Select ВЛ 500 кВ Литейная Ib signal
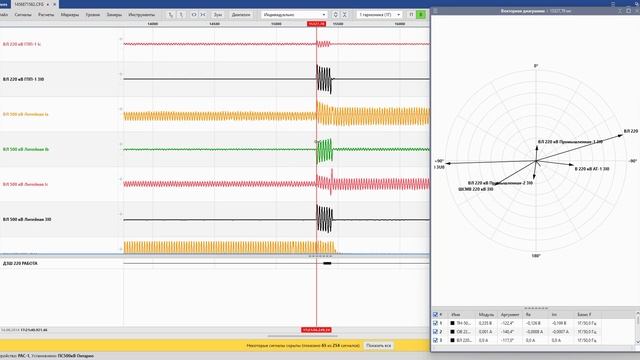The image size is (640, 360). click(x=26, y=149)
